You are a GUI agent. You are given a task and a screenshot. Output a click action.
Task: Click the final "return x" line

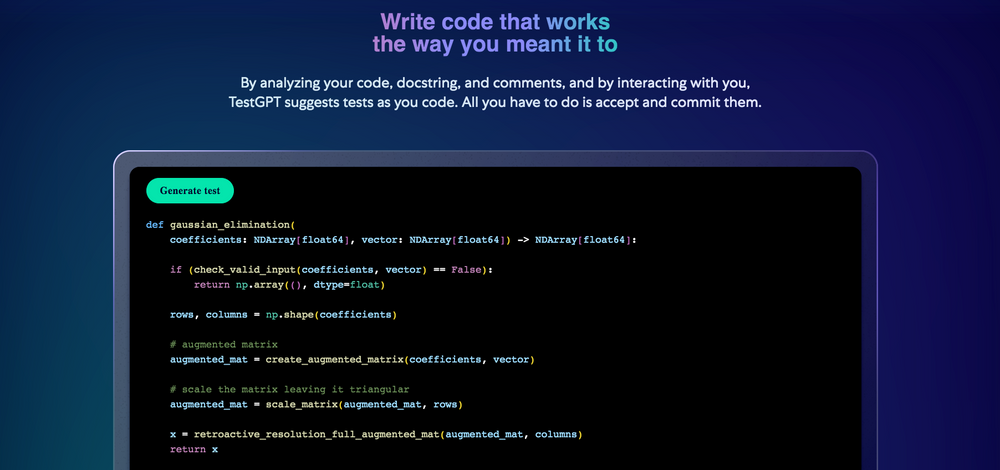193,450
